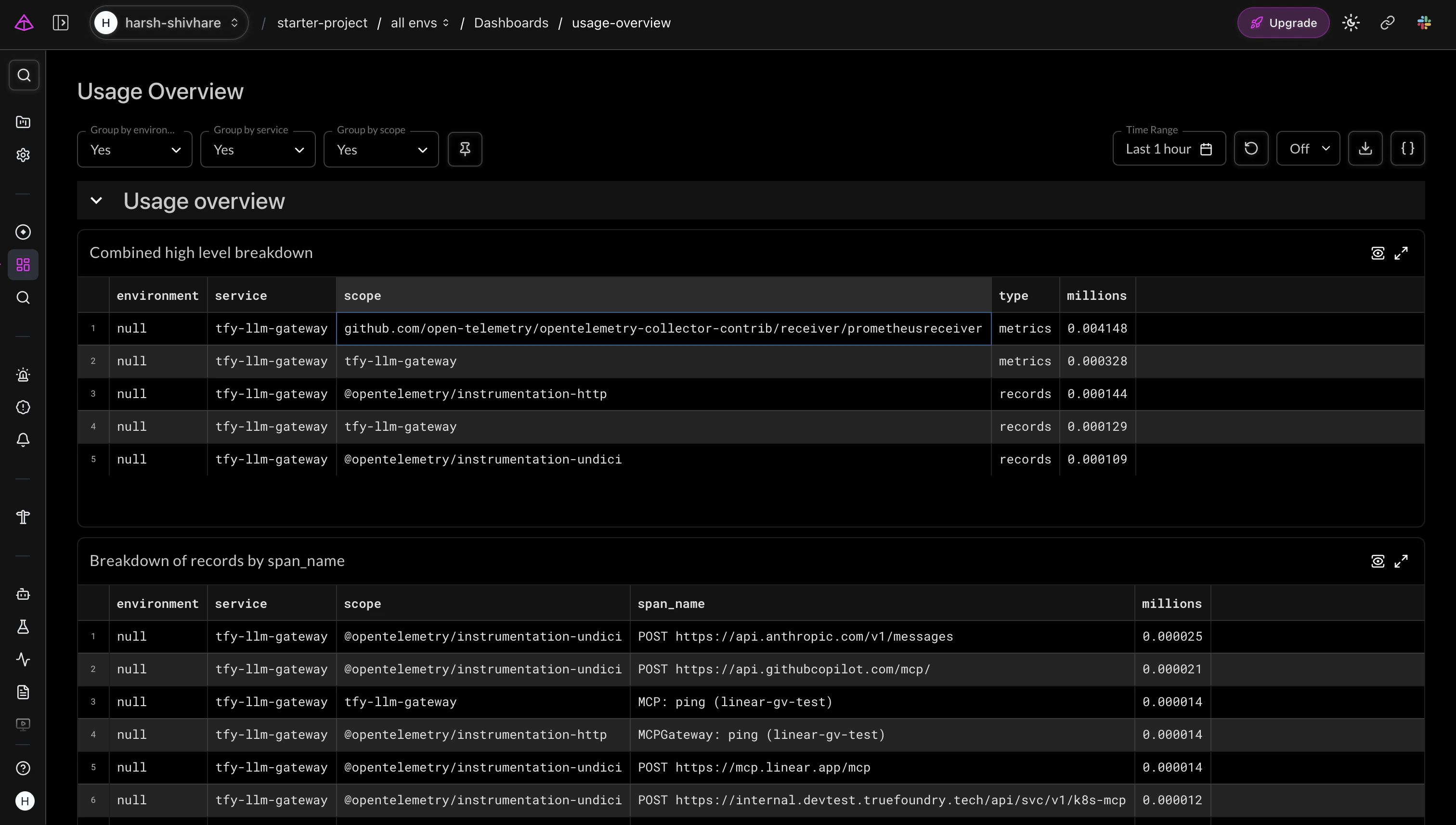
Task: Open the search icon in sidebar
Action: pos(24,75)
